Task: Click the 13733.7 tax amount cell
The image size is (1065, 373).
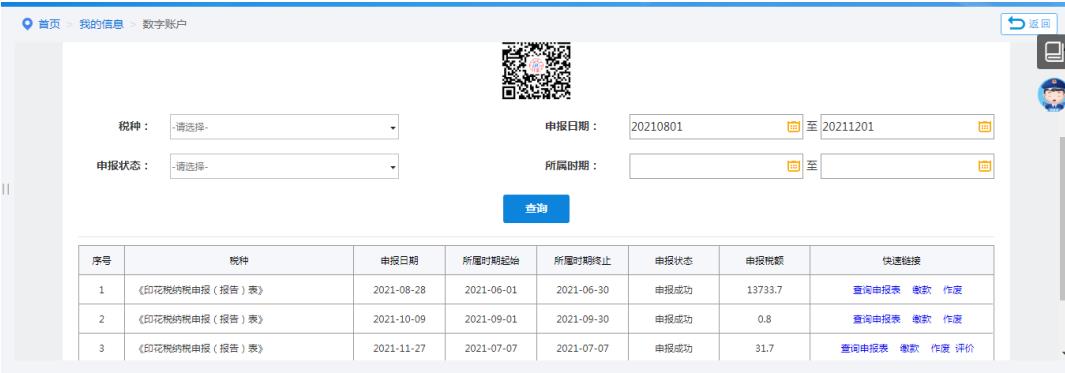Action: point(764,290)
